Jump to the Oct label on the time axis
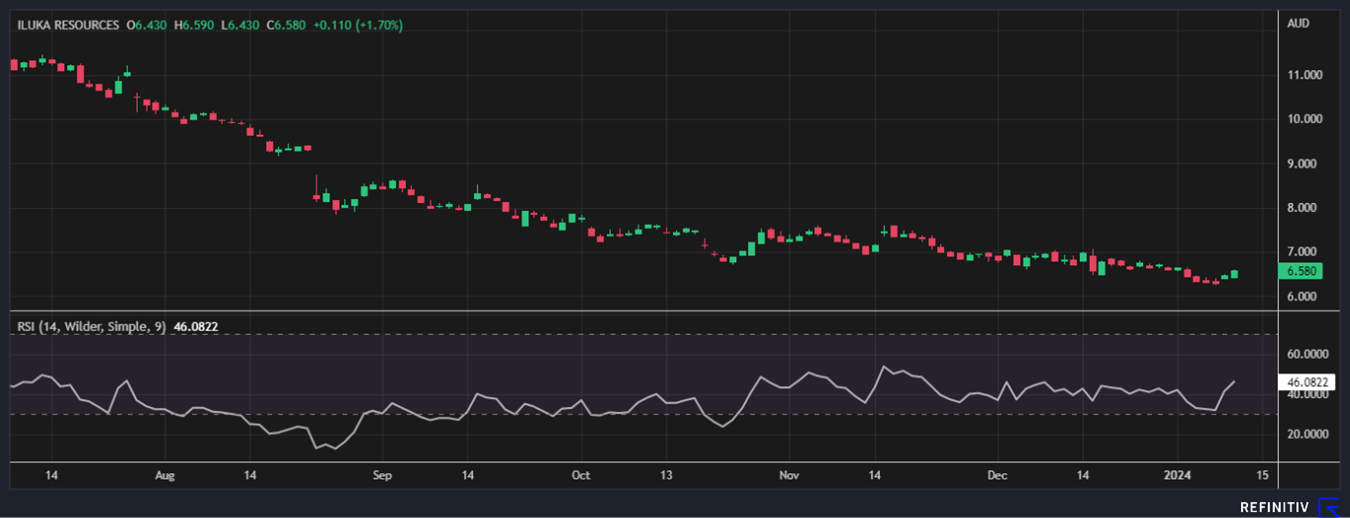Viewport: 1350px width, 518px height. (581, 475)
